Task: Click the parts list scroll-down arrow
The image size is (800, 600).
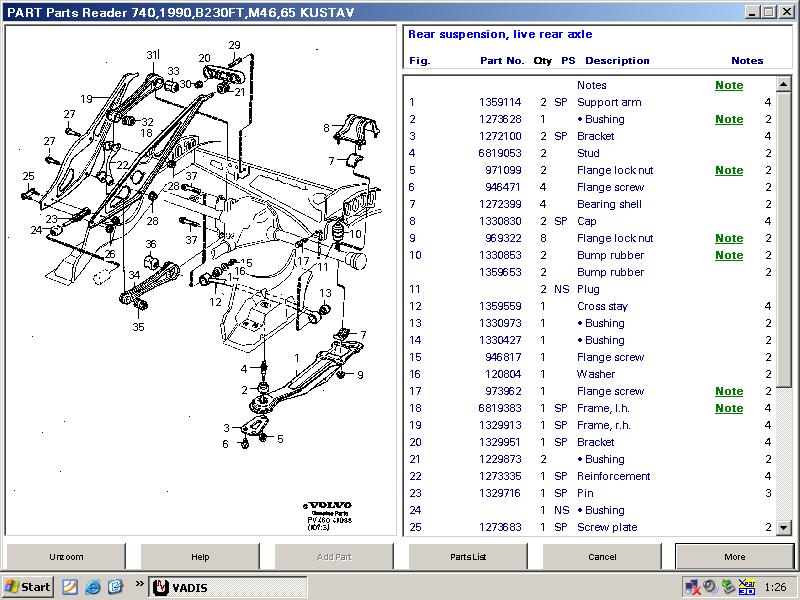Action: point(784,528)
